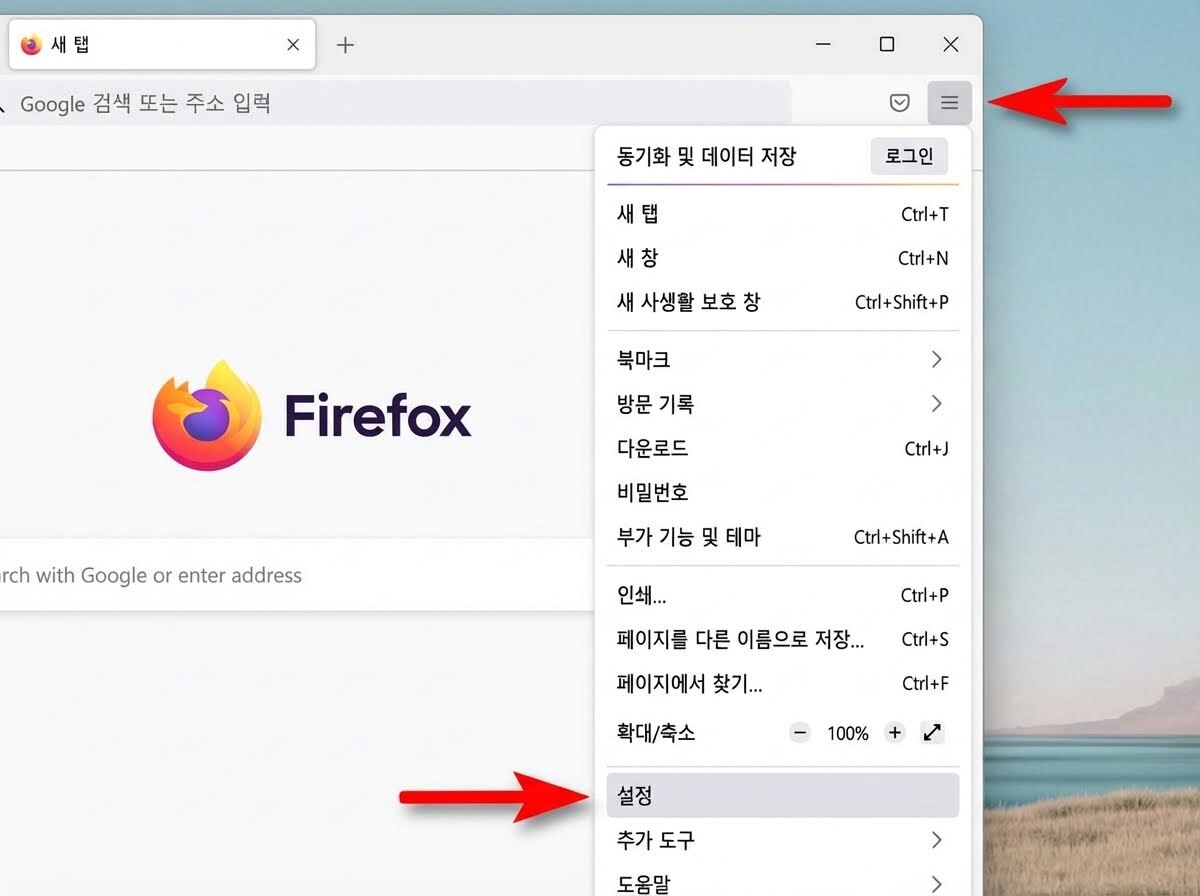This screenshot has height=896, width=1200.
Task: Click the Pocket save icon in toolbar
Action: tap(899, 102)
